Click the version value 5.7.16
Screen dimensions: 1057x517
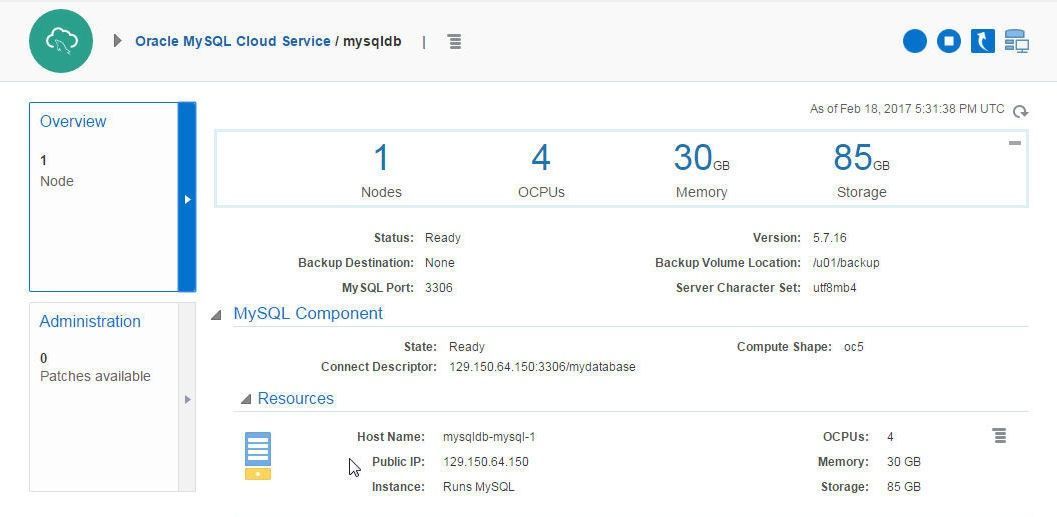[830, 238]
